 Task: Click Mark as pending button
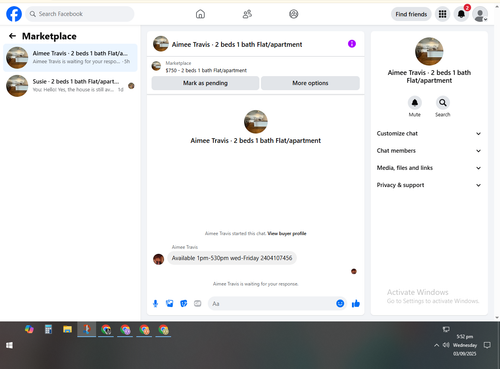point(205,83)
